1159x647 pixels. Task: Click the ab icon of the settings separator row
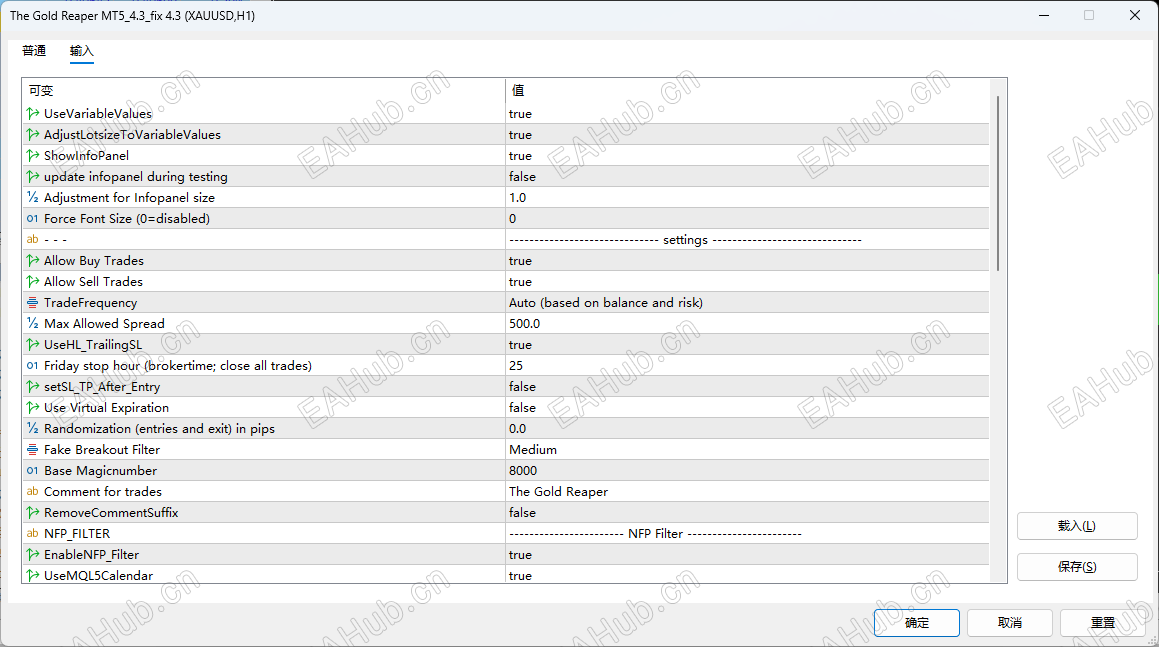tap(33, 240)
